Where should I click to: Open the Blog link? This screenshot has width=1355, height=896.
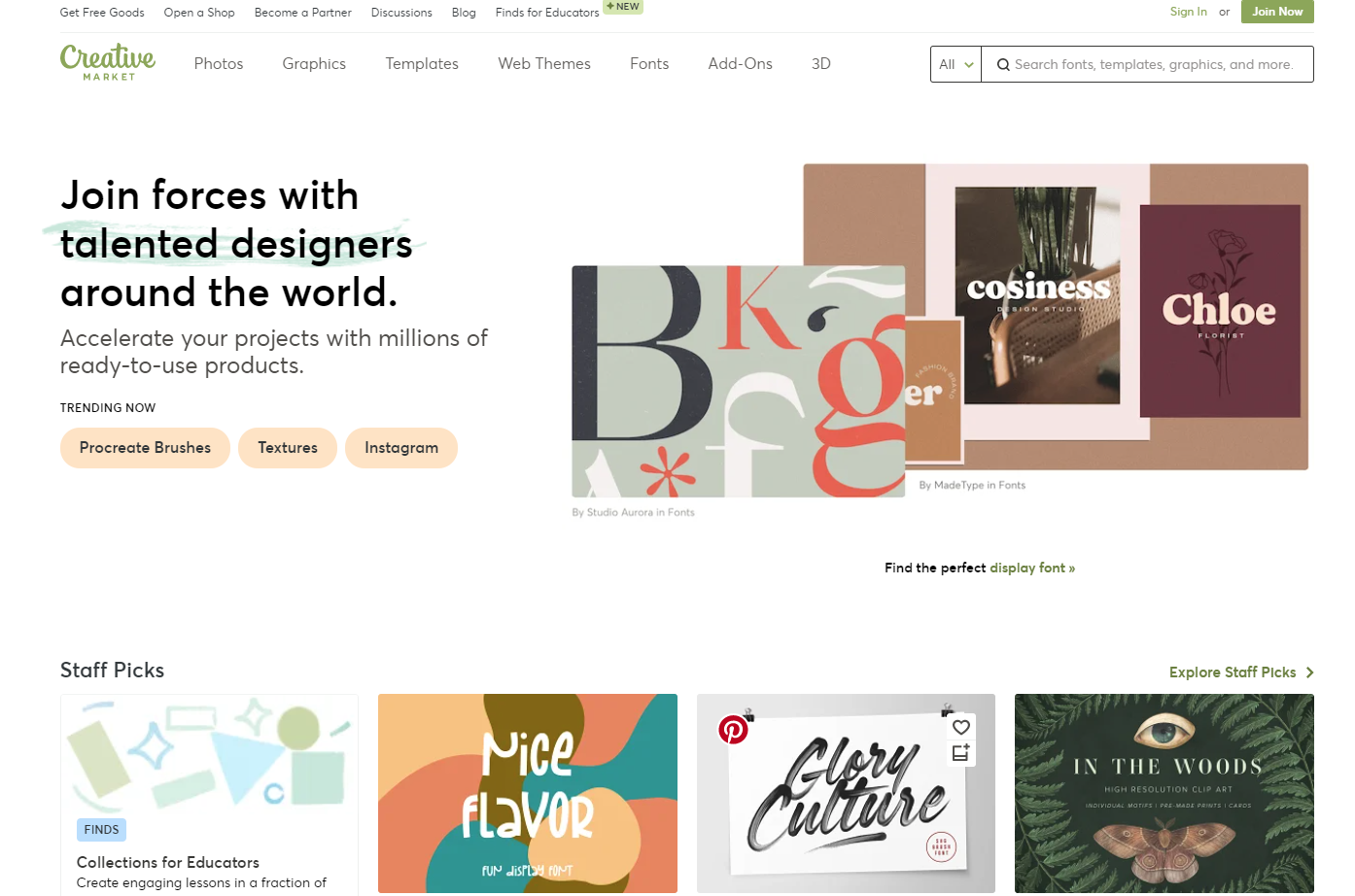tap(464, 13)
